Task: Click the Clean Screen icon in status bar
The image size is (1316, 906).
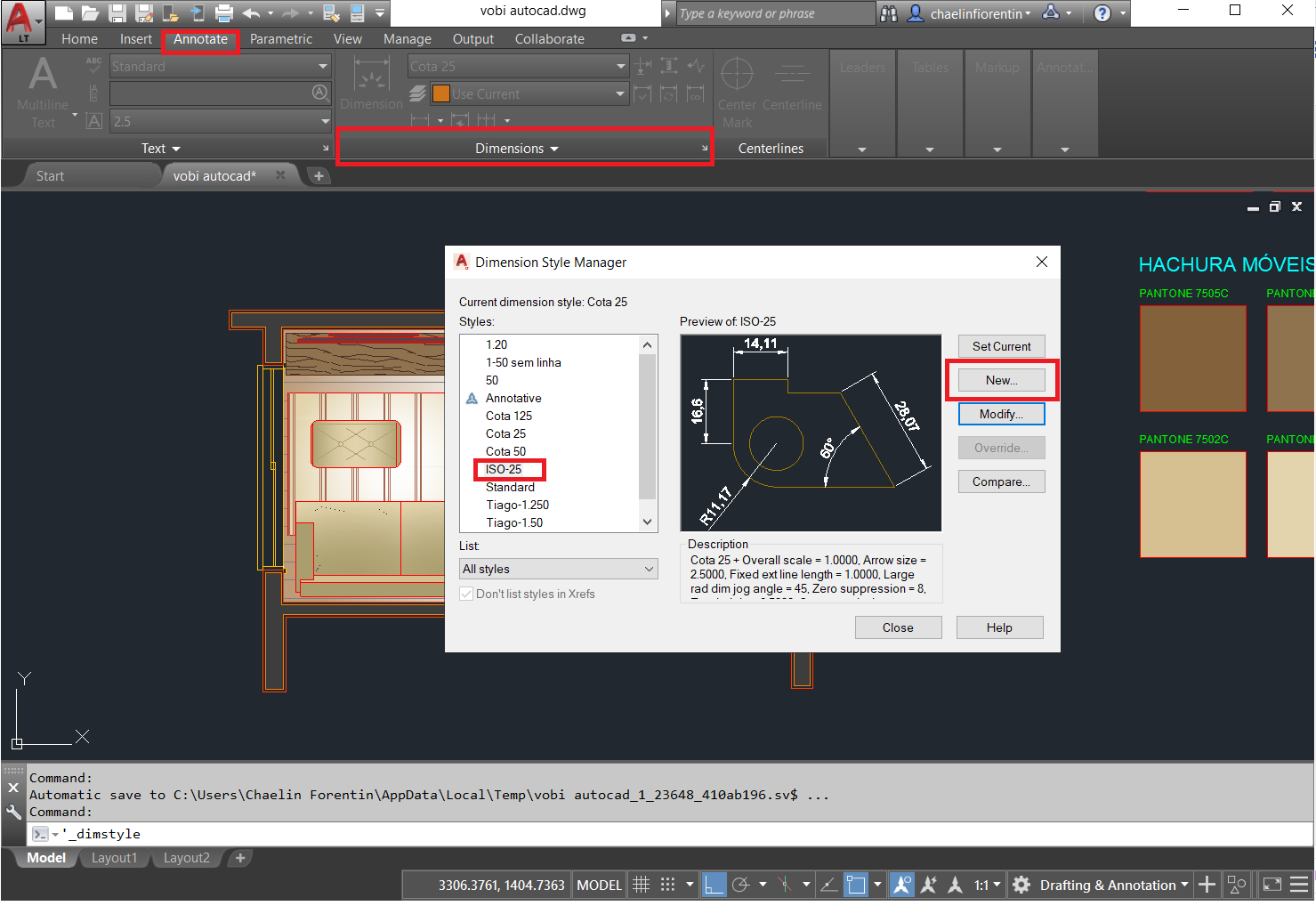Action: [1272, 885]
